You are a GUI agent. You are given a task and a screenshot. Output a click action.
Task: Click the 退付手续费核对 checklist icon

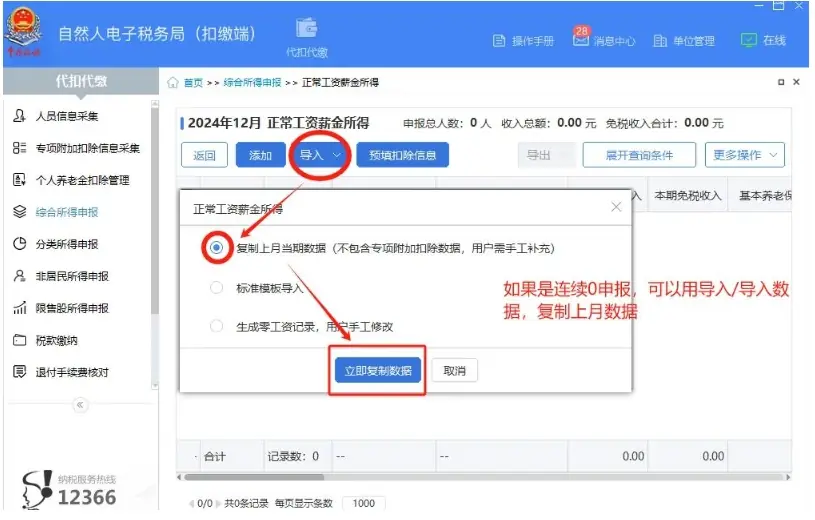pos(19,372)
